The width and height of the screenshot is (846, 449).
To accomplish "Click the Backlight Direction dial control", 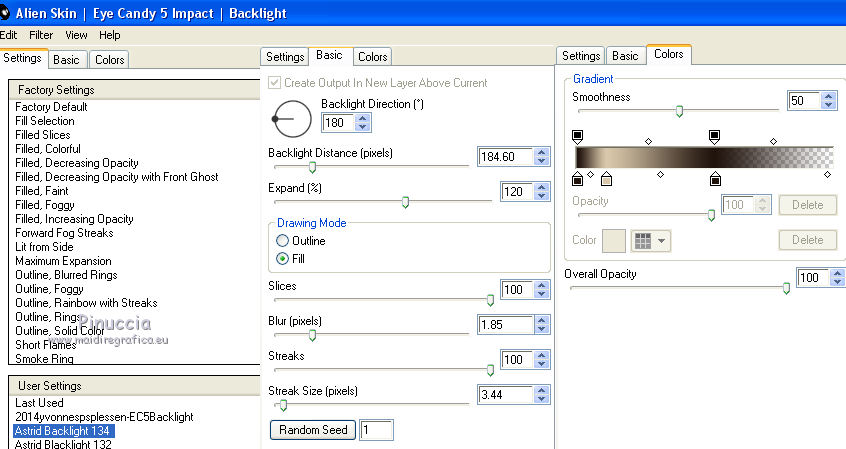I will click(292, 119).
